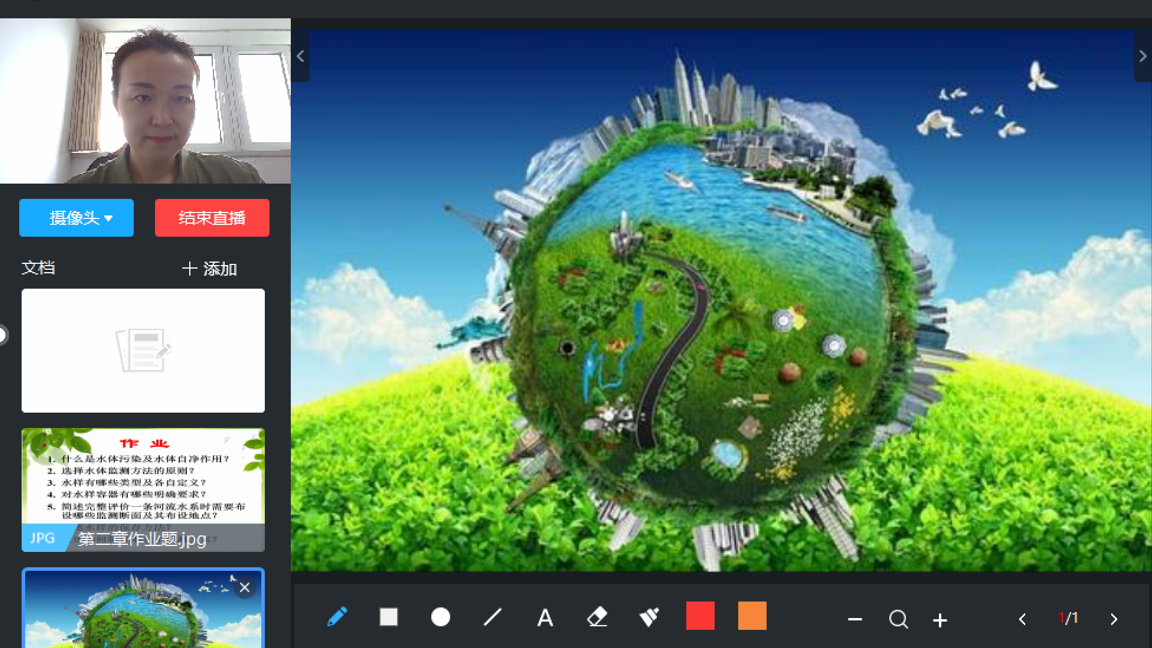Select the pencil drawing tool
Viewport: 1152px width, 648px height.
point(337,617)
